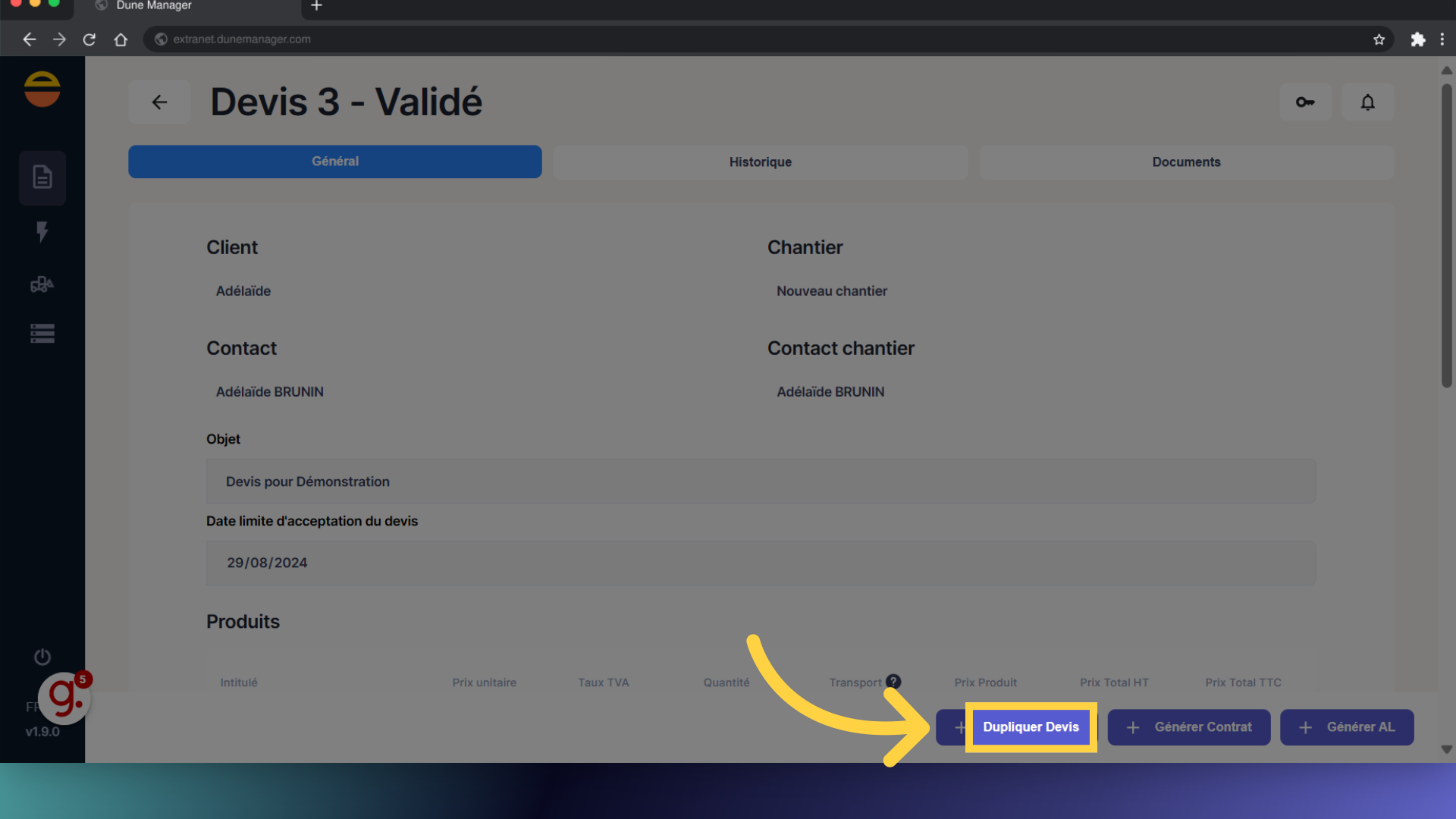The height and width of the screenshot is (819, 1456).
Task: Click the power logout icon
Action: tap(42, 657)
